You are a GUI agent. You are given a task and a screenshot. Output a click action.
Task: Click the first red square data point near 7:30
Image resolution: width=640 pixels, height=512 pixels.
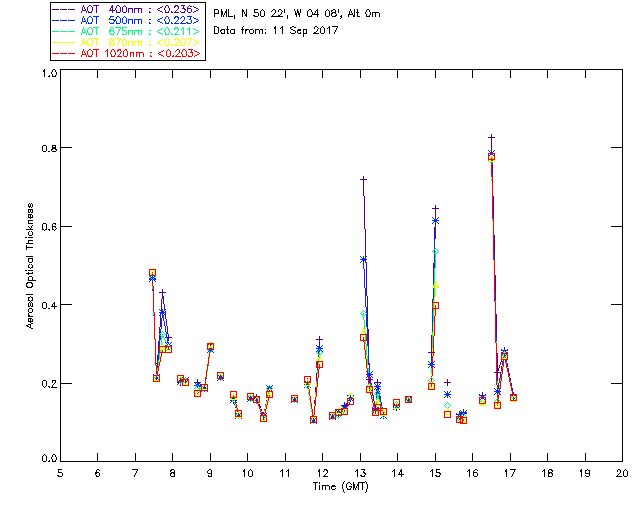point(152,273)
